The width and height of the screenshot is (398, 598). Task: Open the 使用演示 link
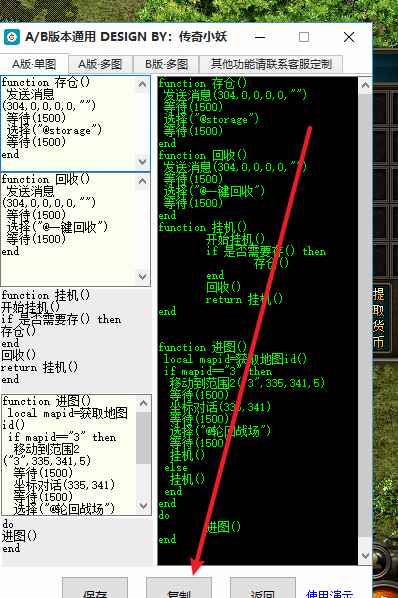(329, 593)
